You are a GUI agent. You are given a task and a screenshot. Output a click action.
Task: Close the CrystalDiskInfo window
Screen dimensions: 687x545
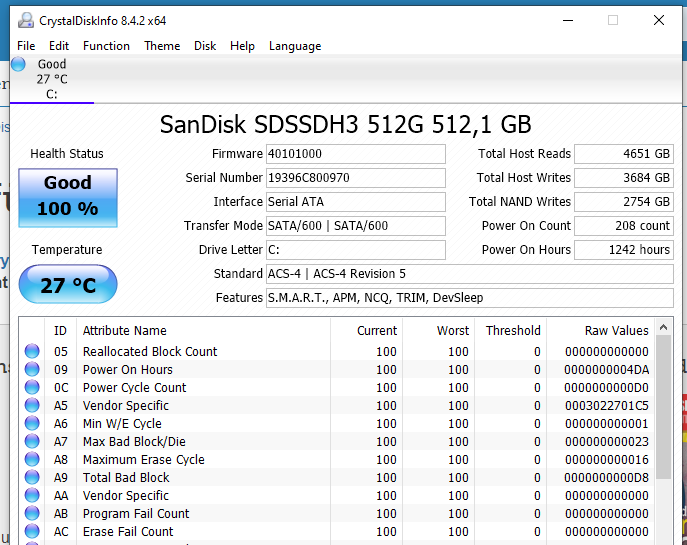pyautogui.click(x=659, y=21)
